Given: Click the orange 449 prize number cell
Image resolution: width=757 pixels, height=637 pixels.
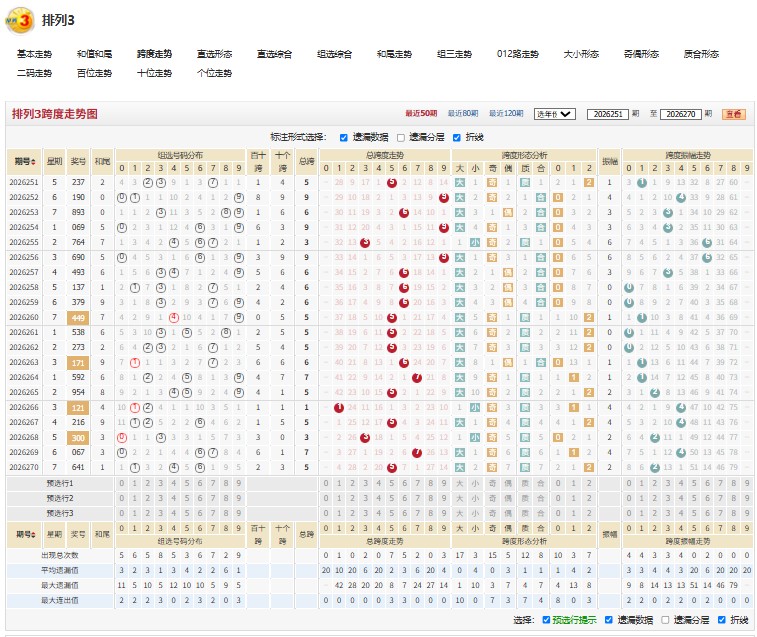Looking at the screenshot, I should (78, 318).
